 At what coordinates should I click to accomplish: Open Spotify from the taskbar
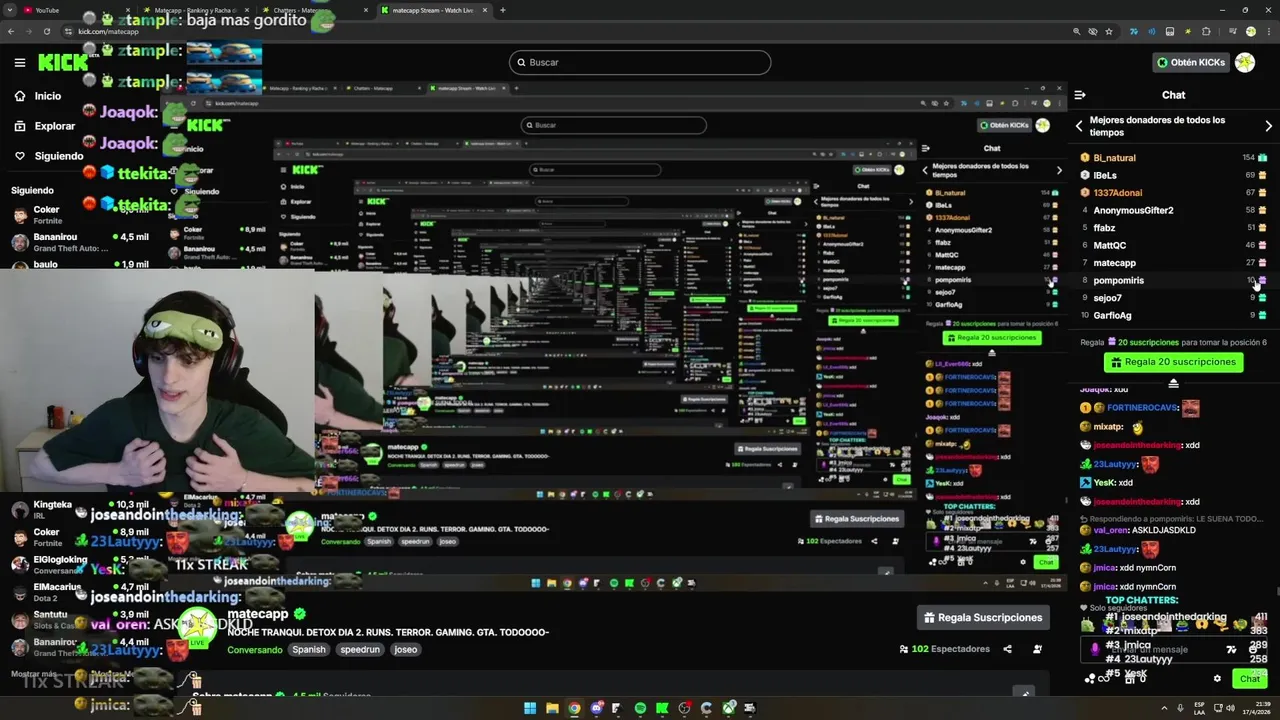(x=640, y=708)
